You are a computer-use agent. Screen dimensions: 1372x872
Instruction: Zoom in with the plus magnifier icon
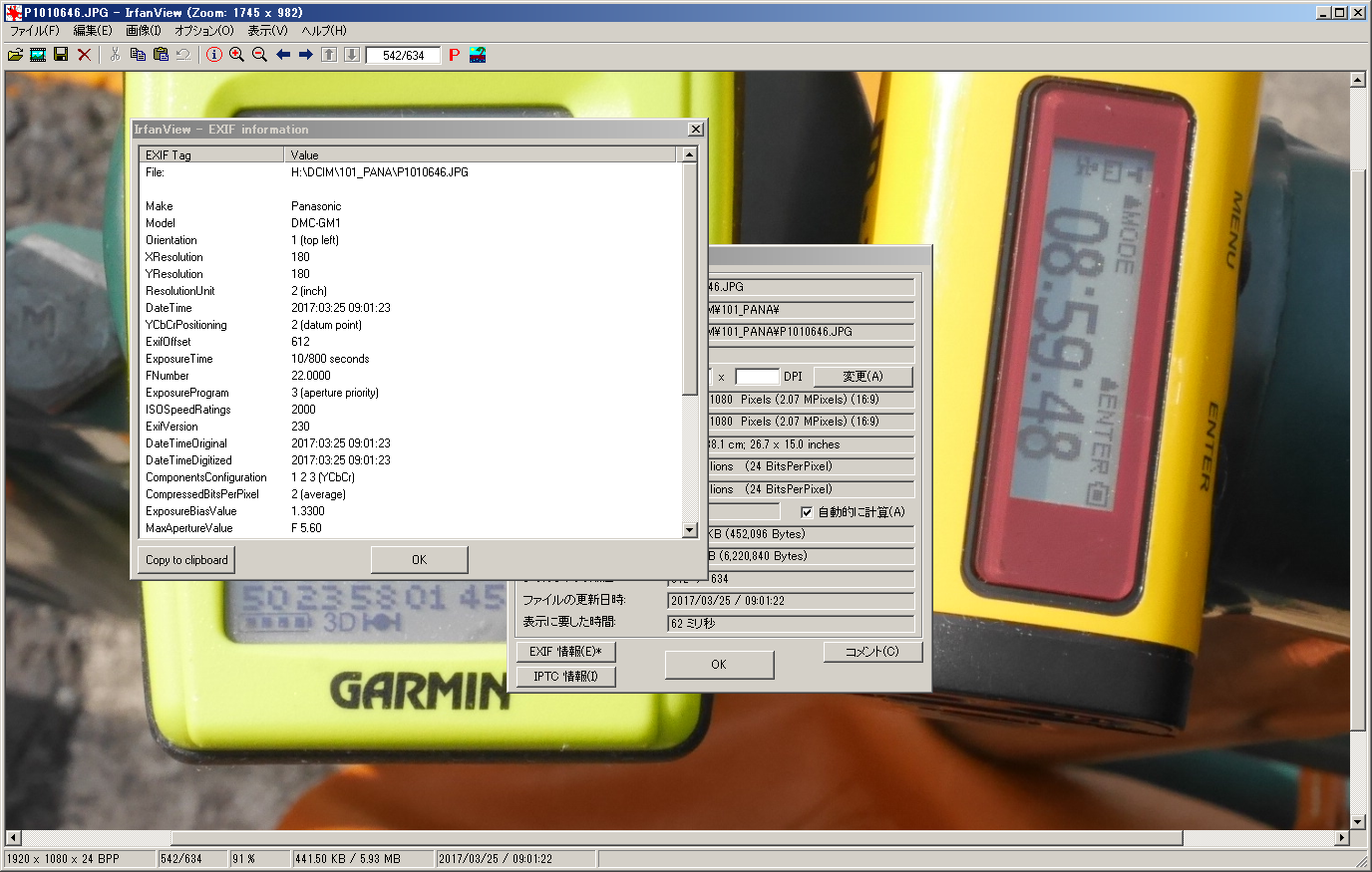click(236, 55)
